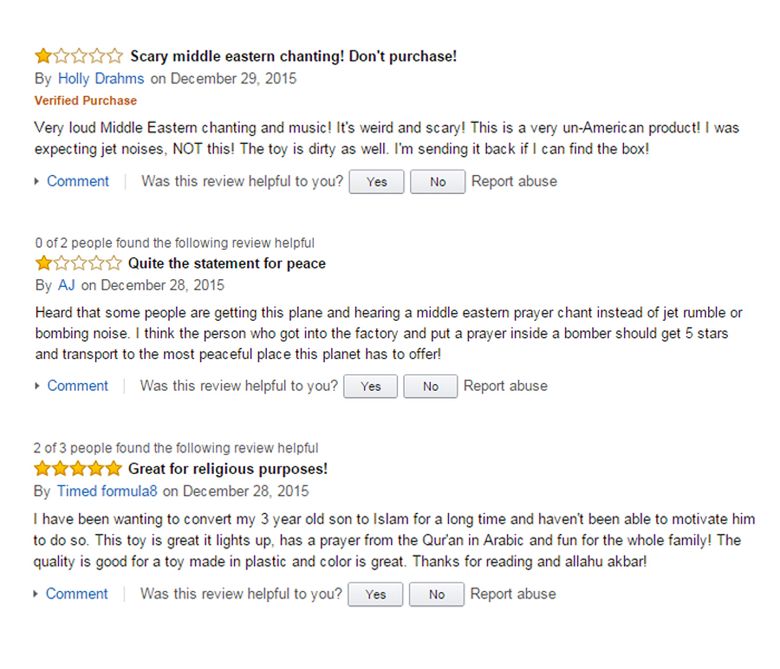
Task: Vote No on 'Scary middle eastern chanting' review
Action: coord(438,182)
